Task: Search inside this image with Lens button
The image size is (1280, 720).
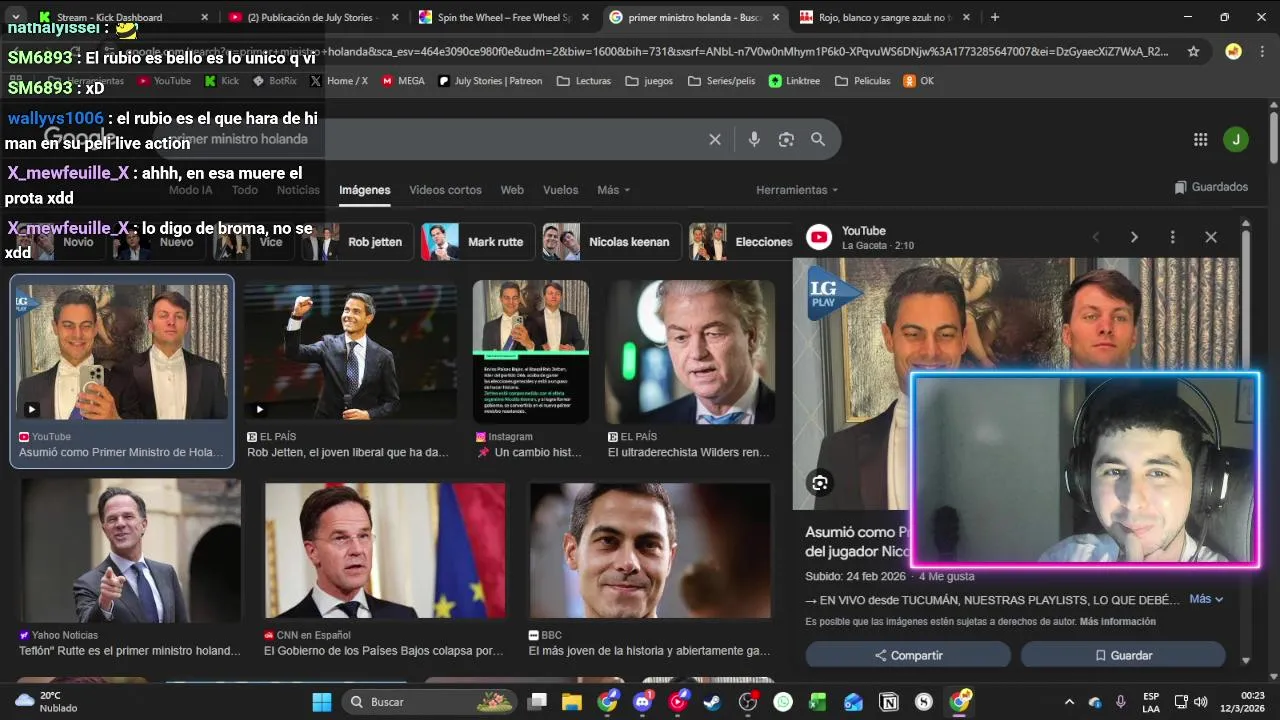Action: [820, 484]
